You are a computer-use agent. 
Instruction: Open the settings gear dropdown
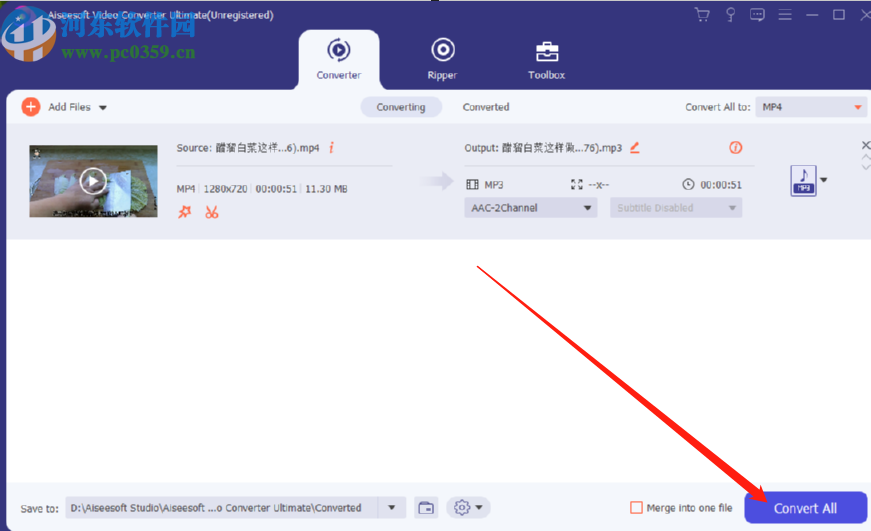click(468, 508)
